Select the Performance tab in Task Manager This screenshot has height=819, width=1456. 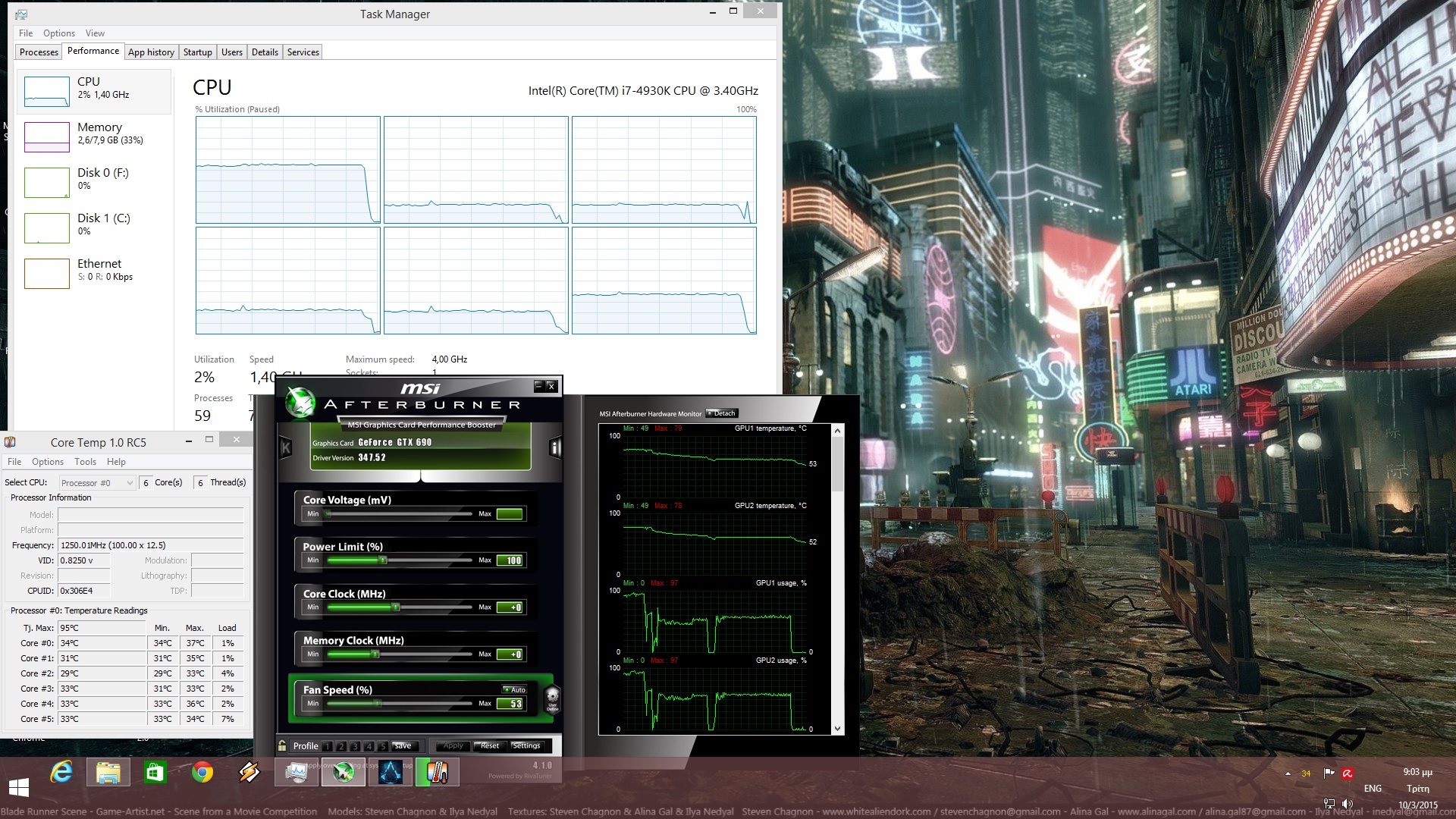click(x=91, y=51)
